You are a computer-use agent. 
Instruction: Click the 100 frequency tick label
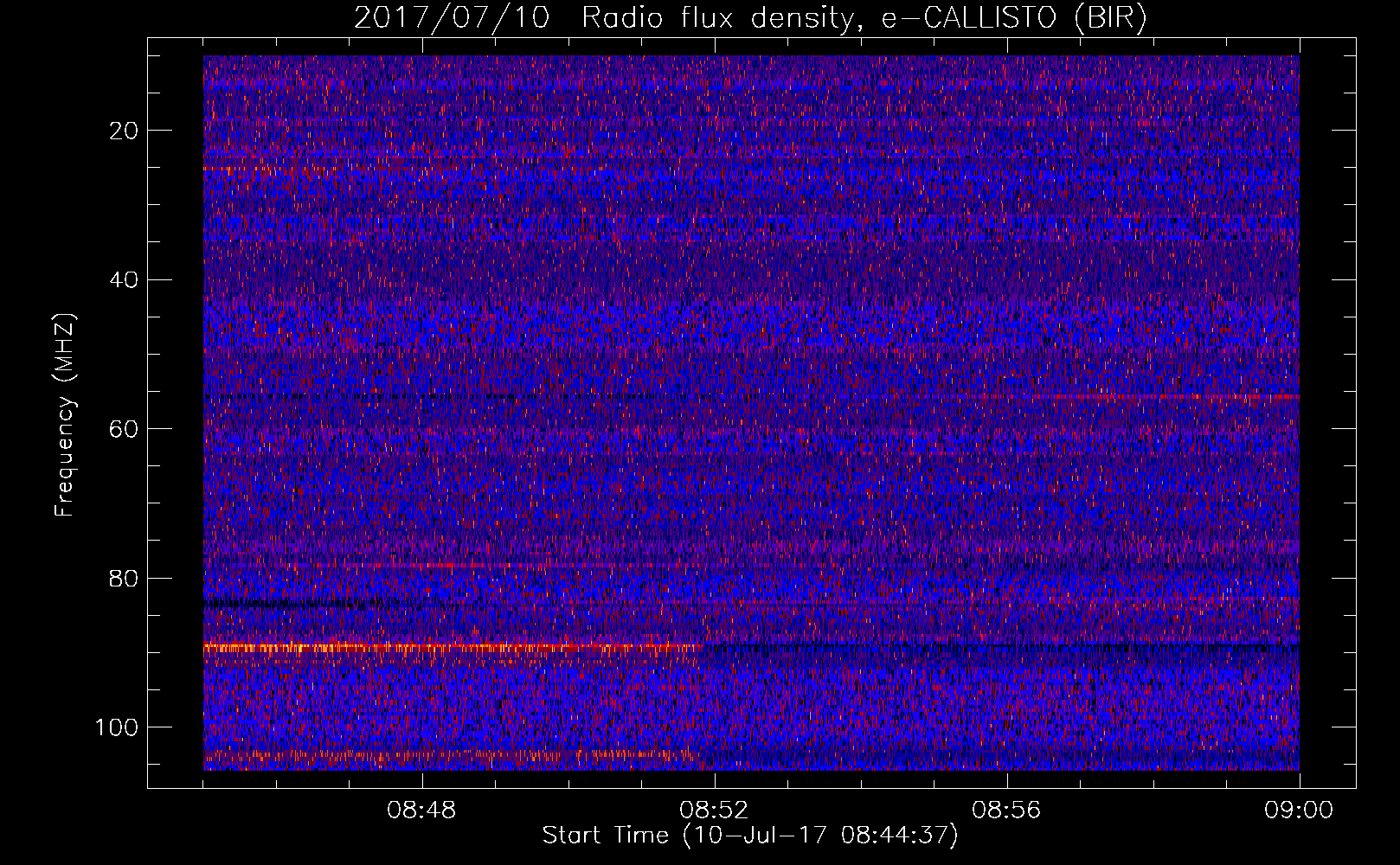pos(117,727)
